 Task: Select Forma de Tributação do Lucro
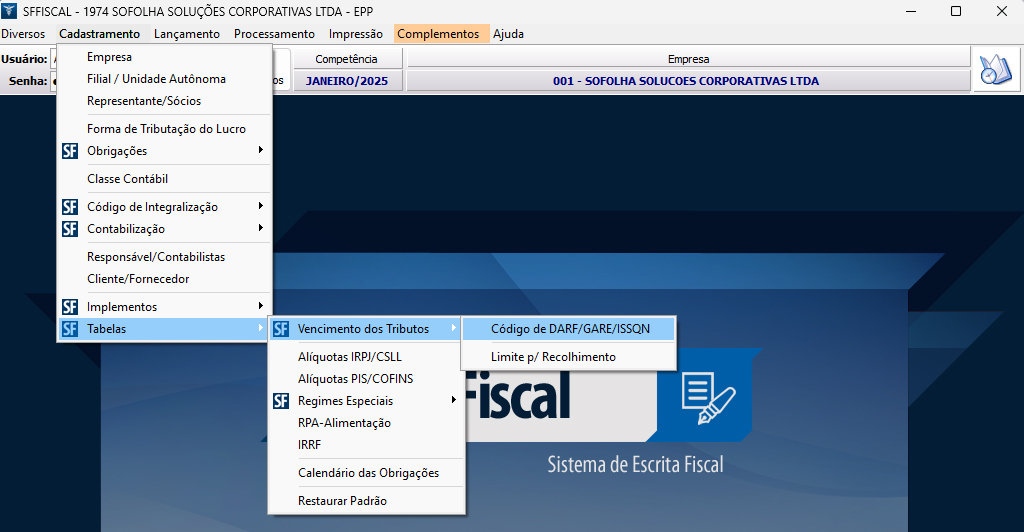(166, 129)
